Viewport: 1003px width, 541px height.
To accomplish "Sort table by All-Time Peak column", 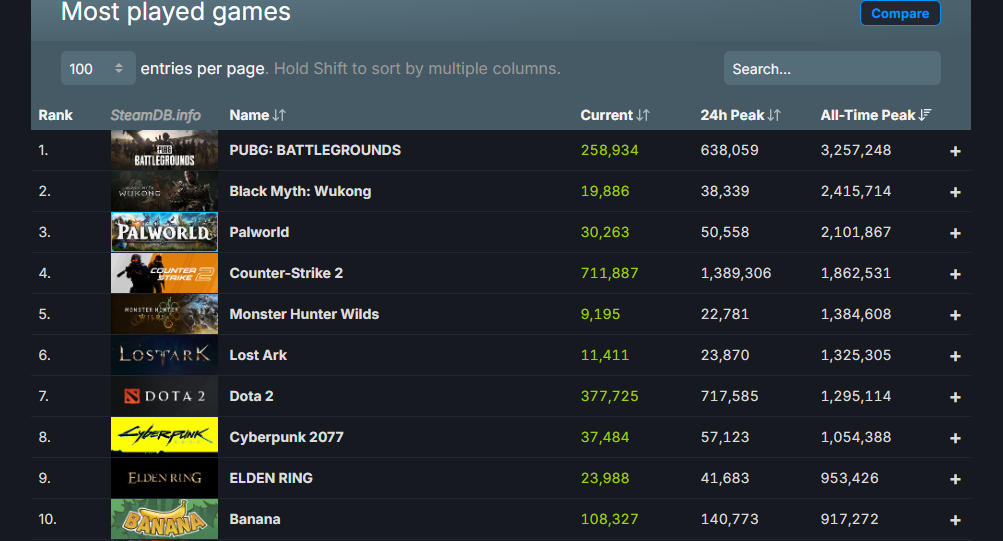I will pyautogui.click(x=876, y=115).
